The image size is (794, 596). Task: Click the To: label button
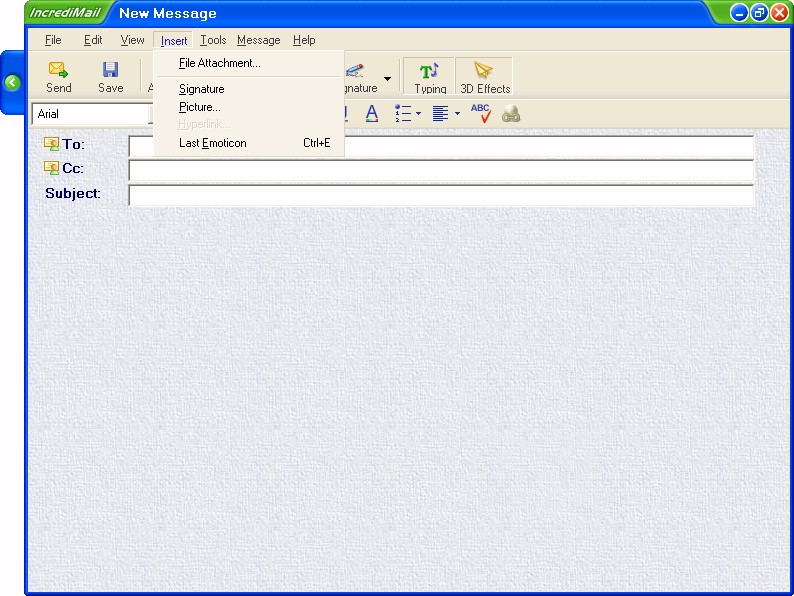coord(73,144)
